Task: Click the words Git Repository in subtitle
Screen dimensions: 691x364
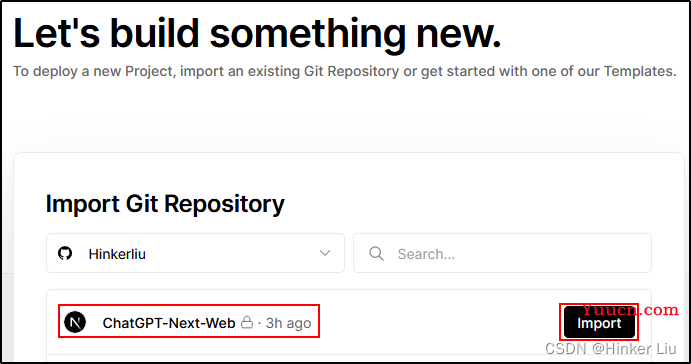Action: tap(352, 71)
